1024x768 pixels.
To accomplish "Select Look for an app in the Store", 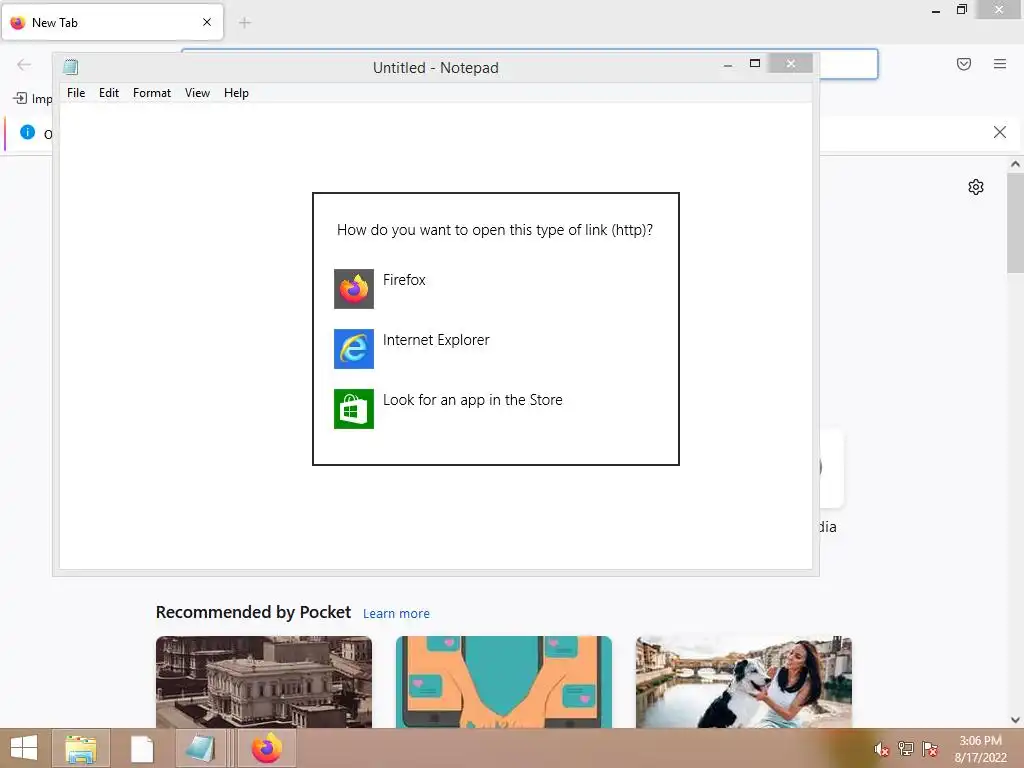I will tap(496, 408).
